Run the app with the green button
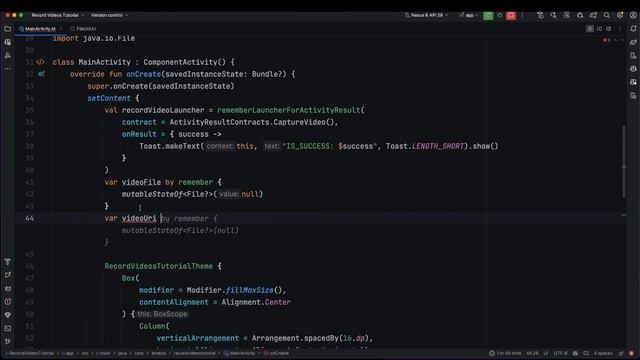Viewport: 640px width, 360px height. point(488,16)
